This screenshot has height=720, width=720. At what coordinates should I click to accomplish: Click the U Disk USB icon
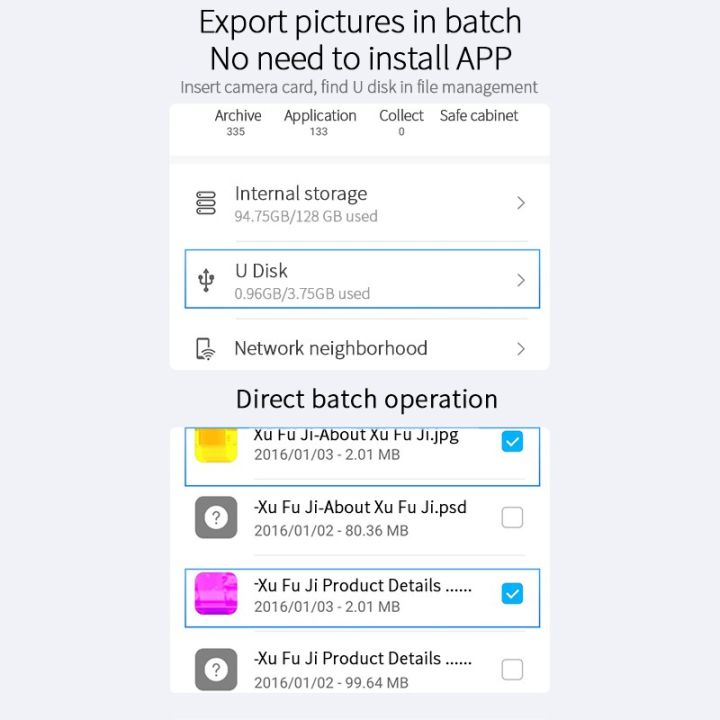point(206,281)
